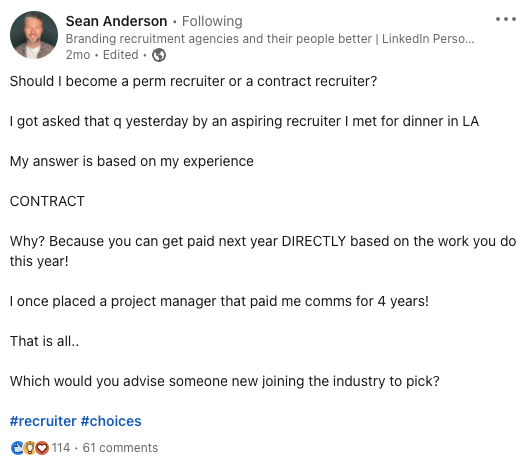Open Sean Anderson's profile photo
Screen dimensions: 529x463
pyautogui.click(x=34, y=35)
